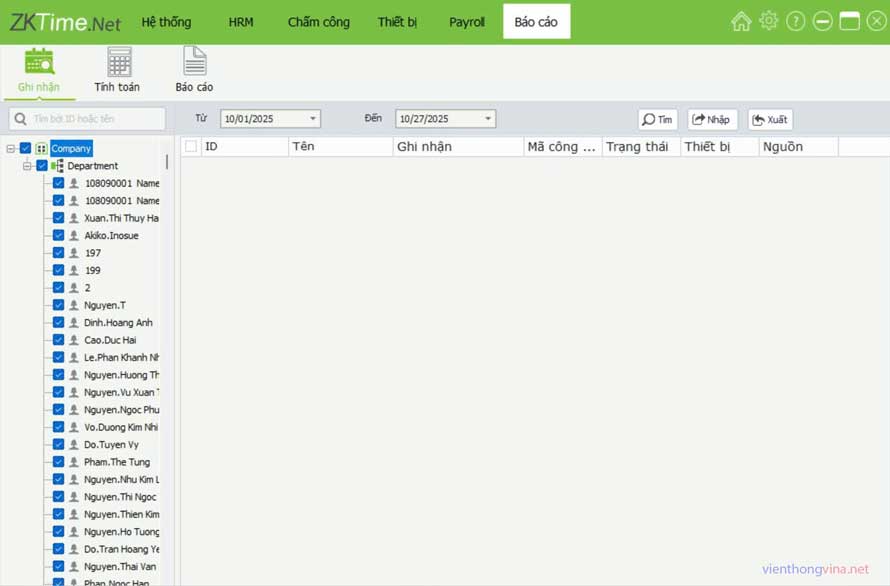This screenshot has width=890, height=586.
Task: Open the Ghi nhận records icon
Action: click(39, 62)
